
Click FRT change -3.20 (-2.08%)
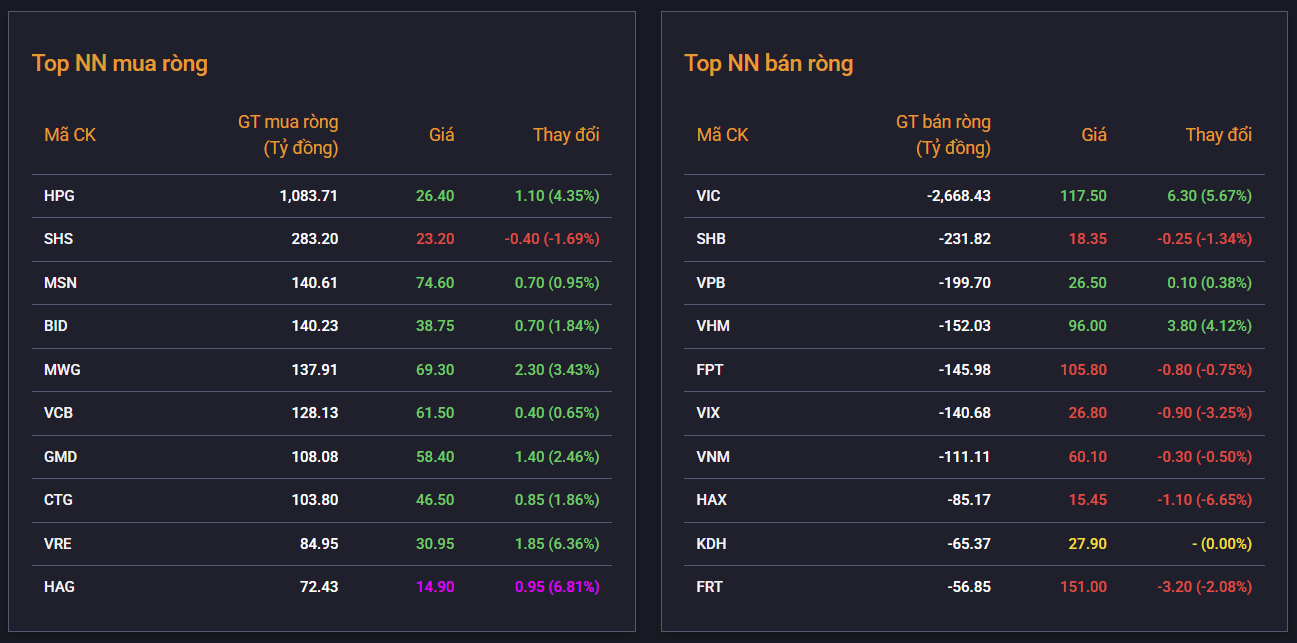tap(1205, 587)
